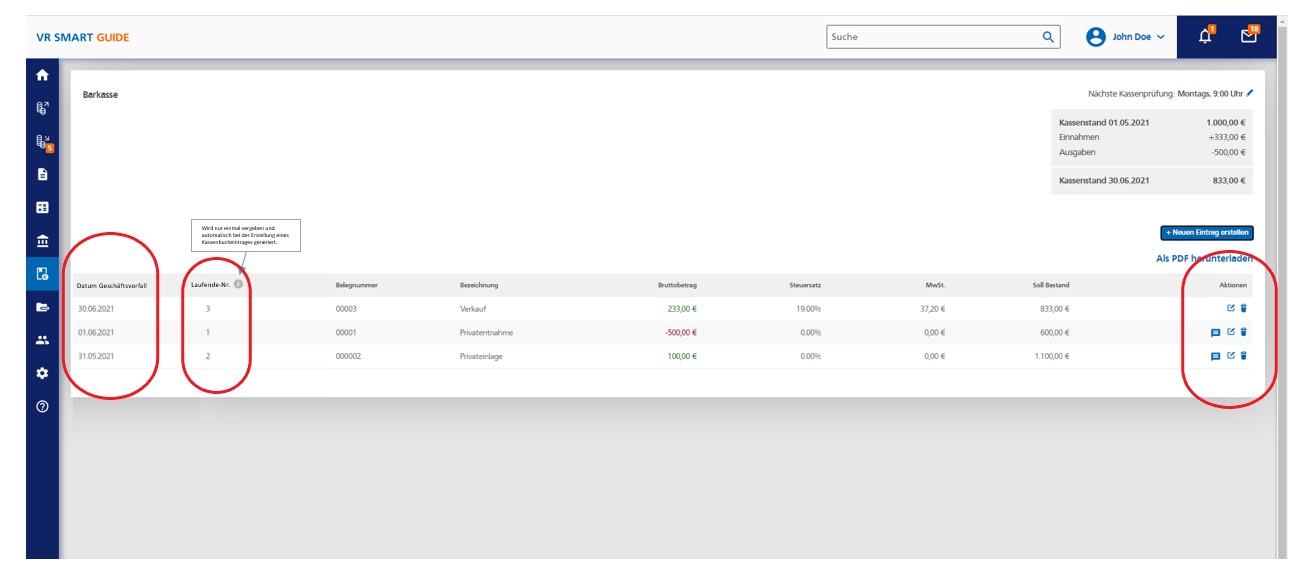
Task: Edit the Verkauf entry
Action: point(1231,309)
